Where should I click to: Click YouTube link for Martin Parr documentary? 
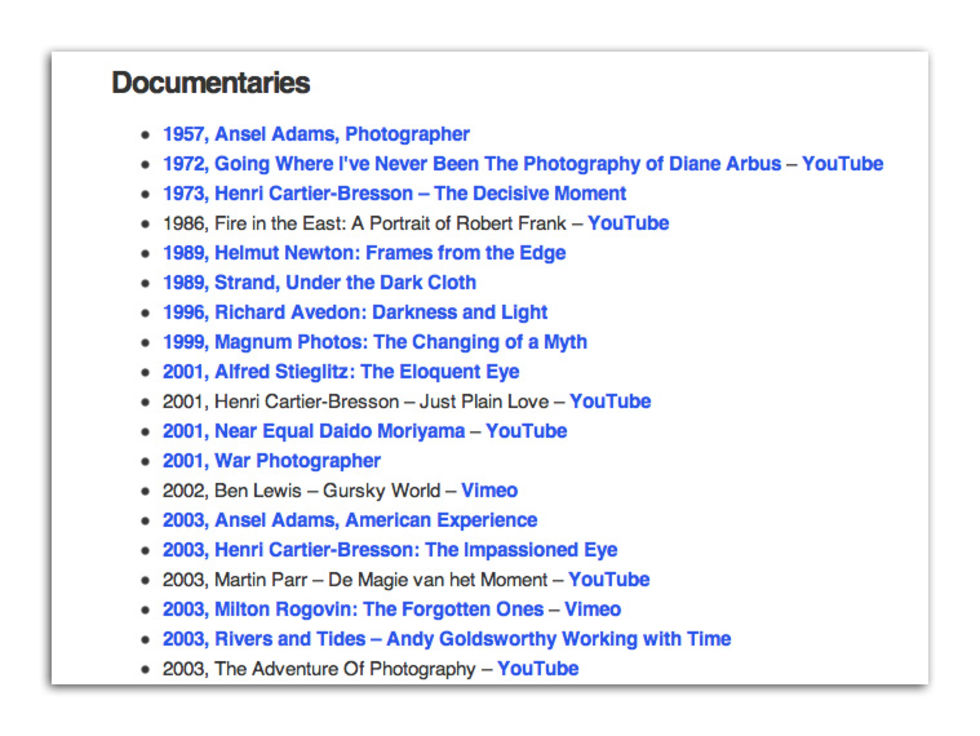pos(608,579)
